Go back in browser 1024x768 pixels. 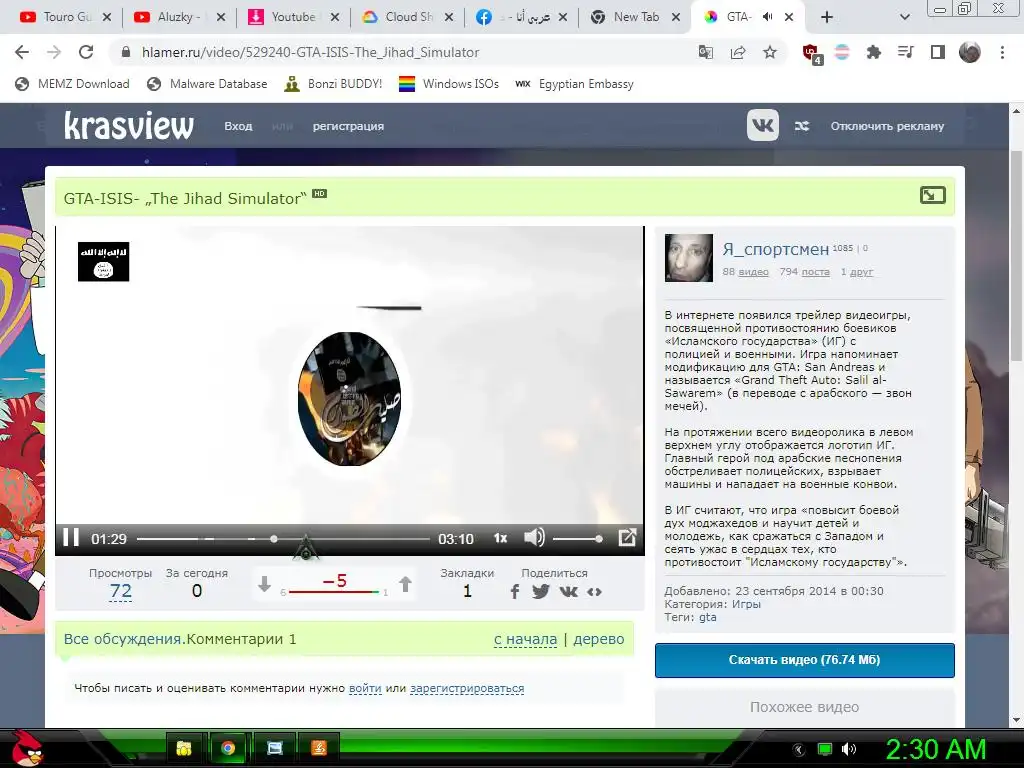[22, 52]
